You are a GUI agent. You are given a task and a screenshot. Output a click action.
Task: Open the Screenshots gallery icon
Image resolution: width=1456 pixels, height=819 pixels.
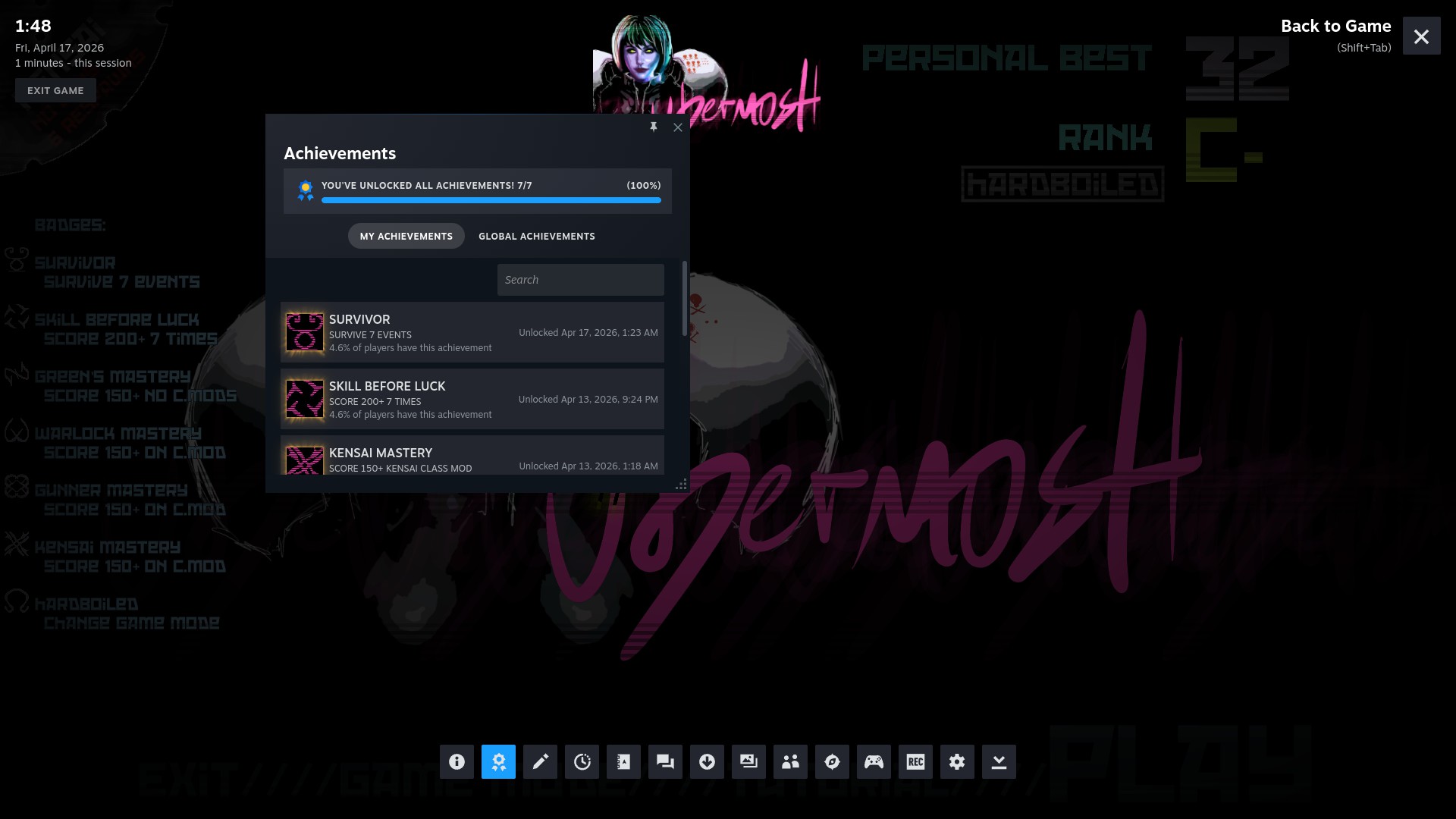pyautogui.click(x=748, y=761)
